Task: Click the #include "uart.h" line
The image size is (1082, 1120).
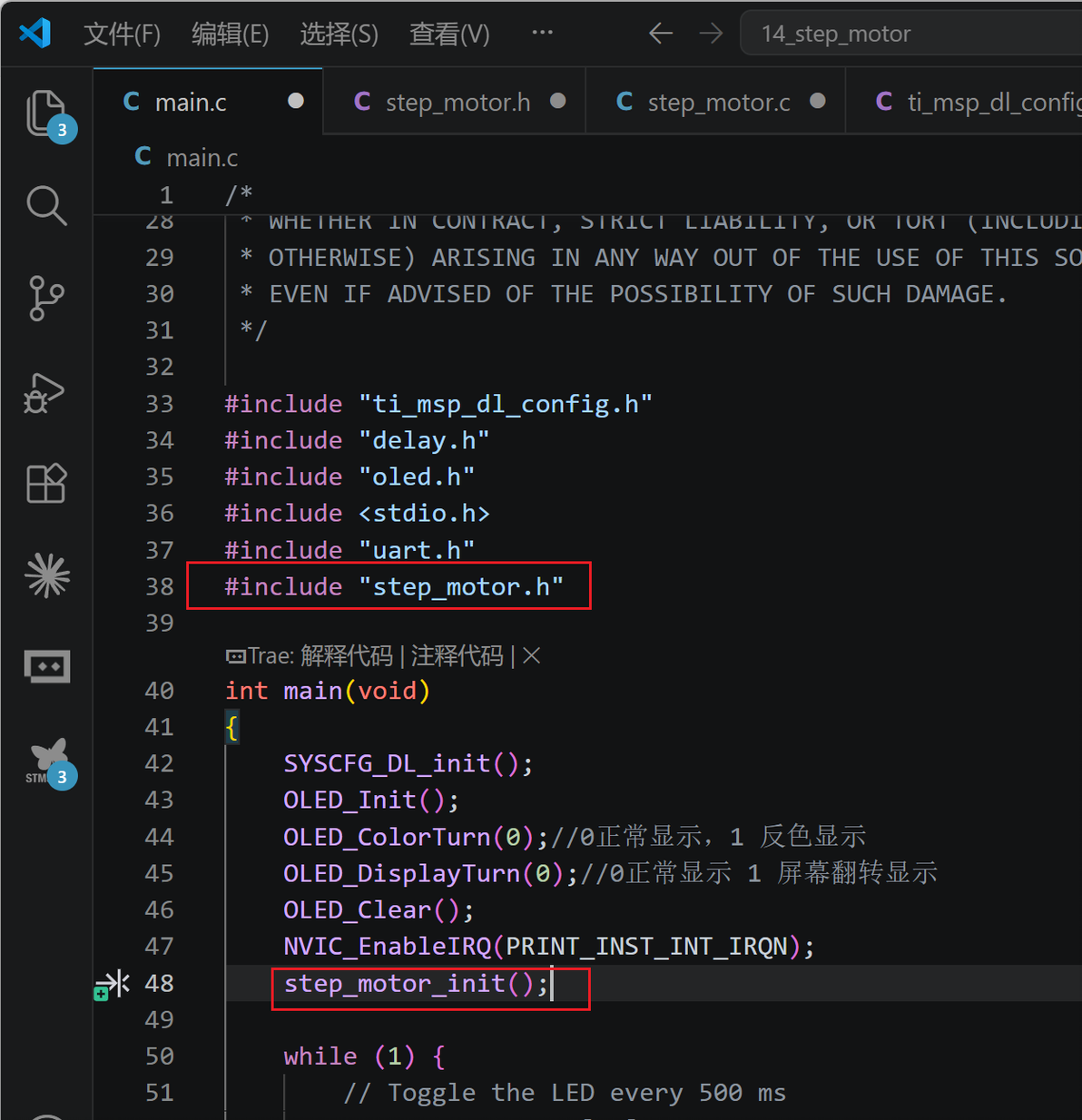Action: point(349,550)
